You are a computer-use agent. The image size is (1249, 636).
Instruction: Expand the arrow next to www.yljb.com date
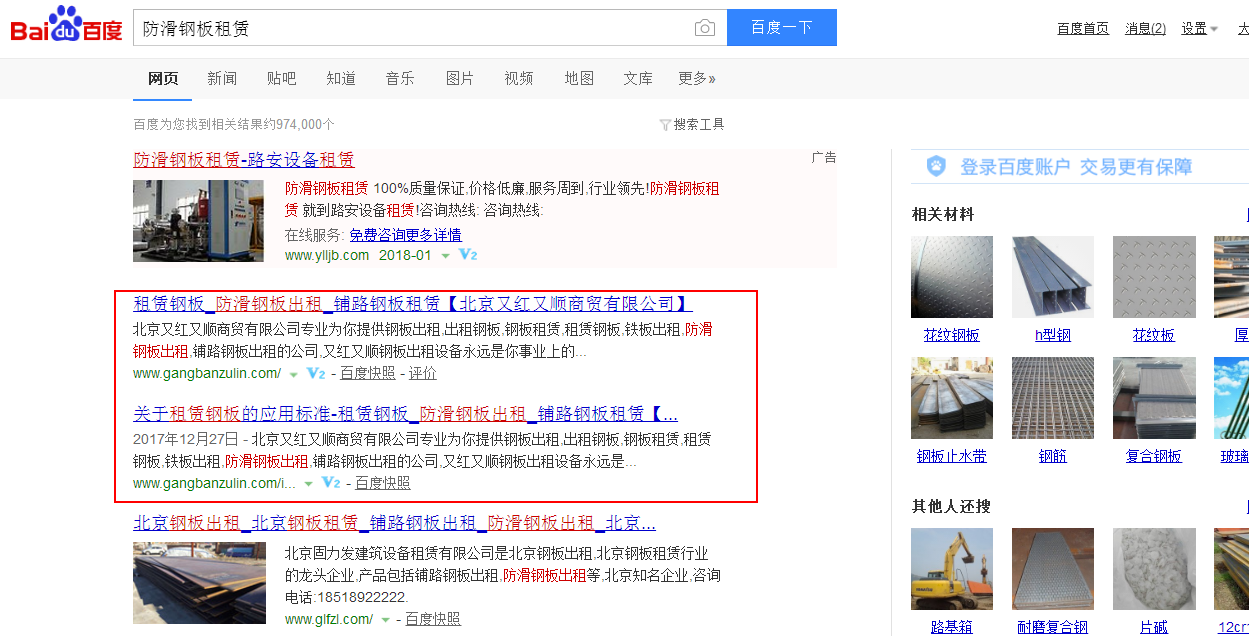[445, 256]
